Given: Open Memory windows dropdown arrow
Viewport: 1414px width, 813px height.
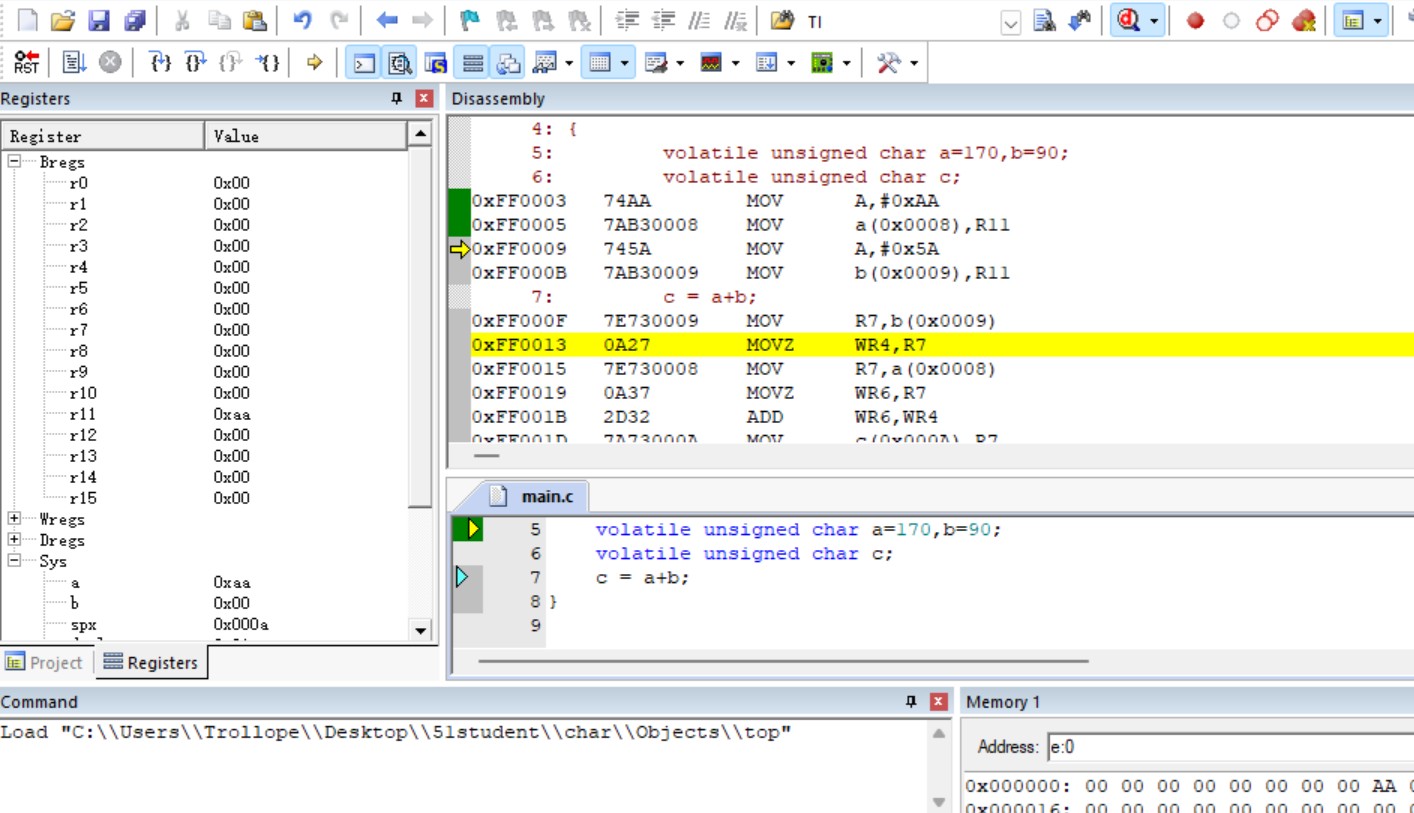Looking at the screenshot, I should [625, 63].
